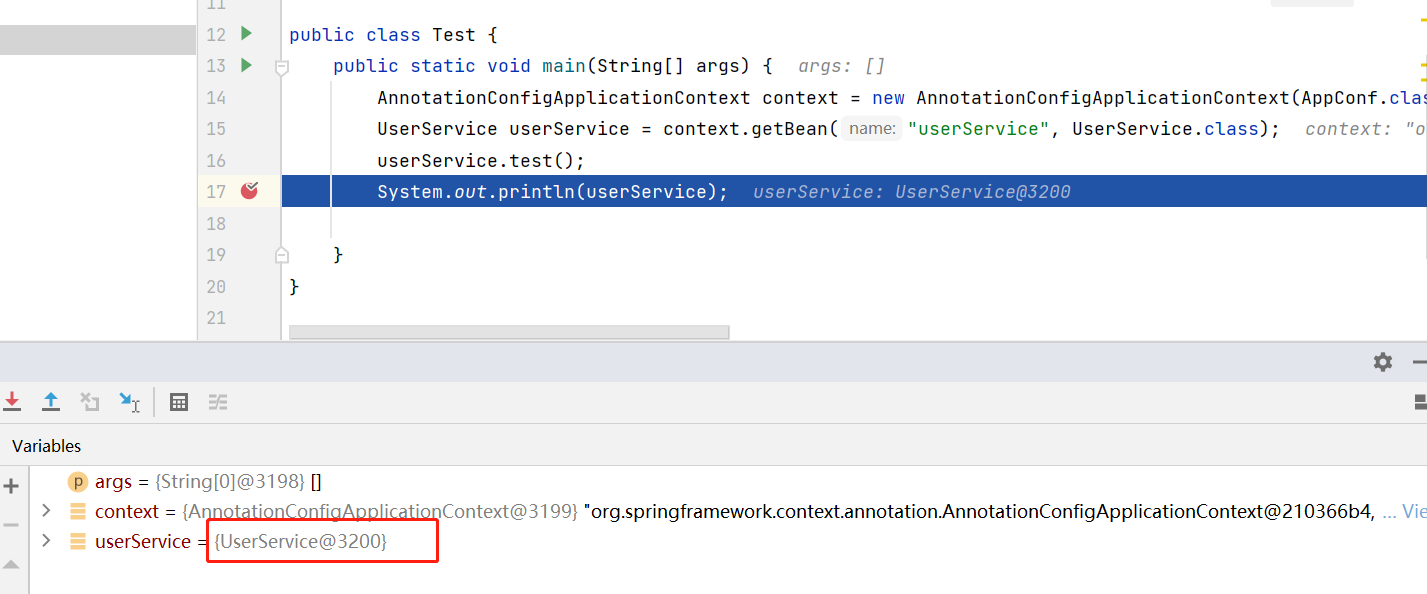Expand the userService variable node

click(45, 541)
